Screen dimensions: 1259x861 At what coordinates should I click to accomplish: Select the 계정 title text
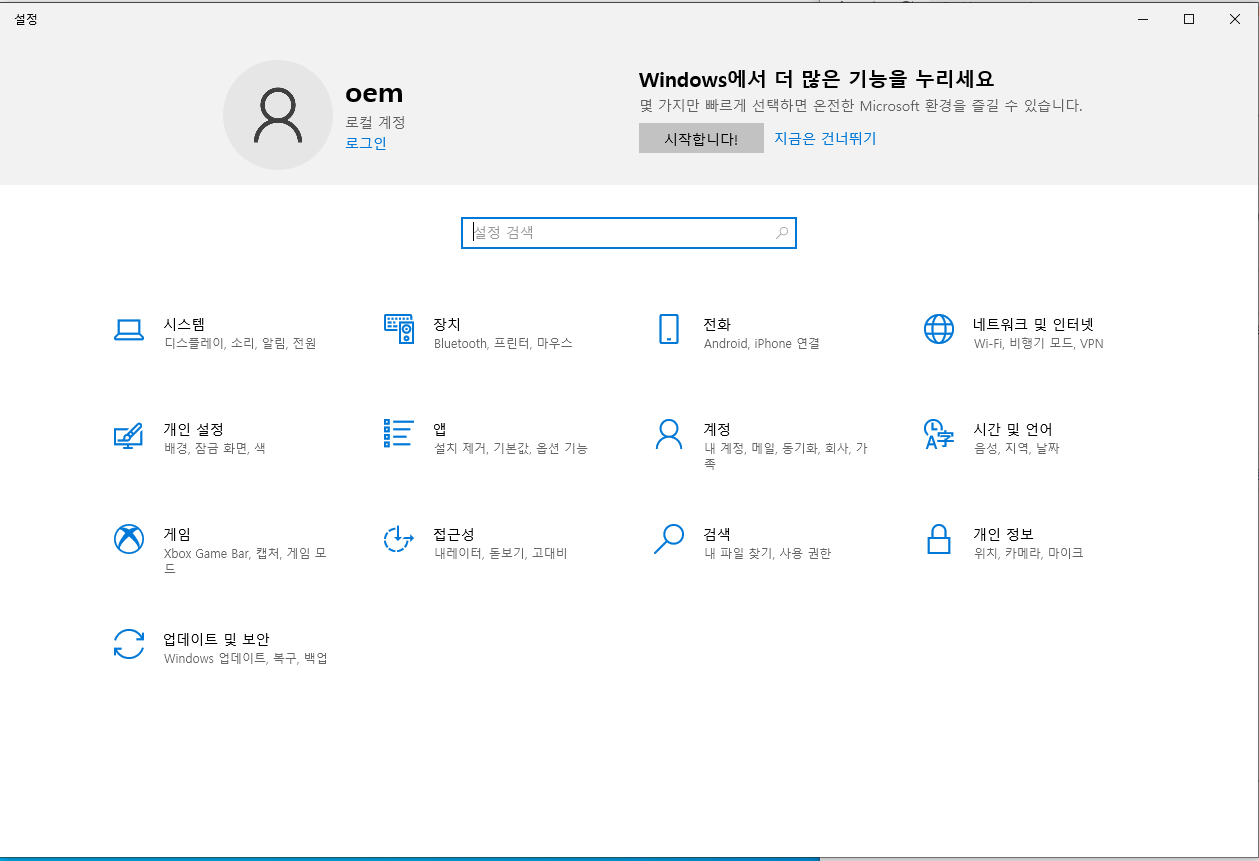click(x=717, y=429)
